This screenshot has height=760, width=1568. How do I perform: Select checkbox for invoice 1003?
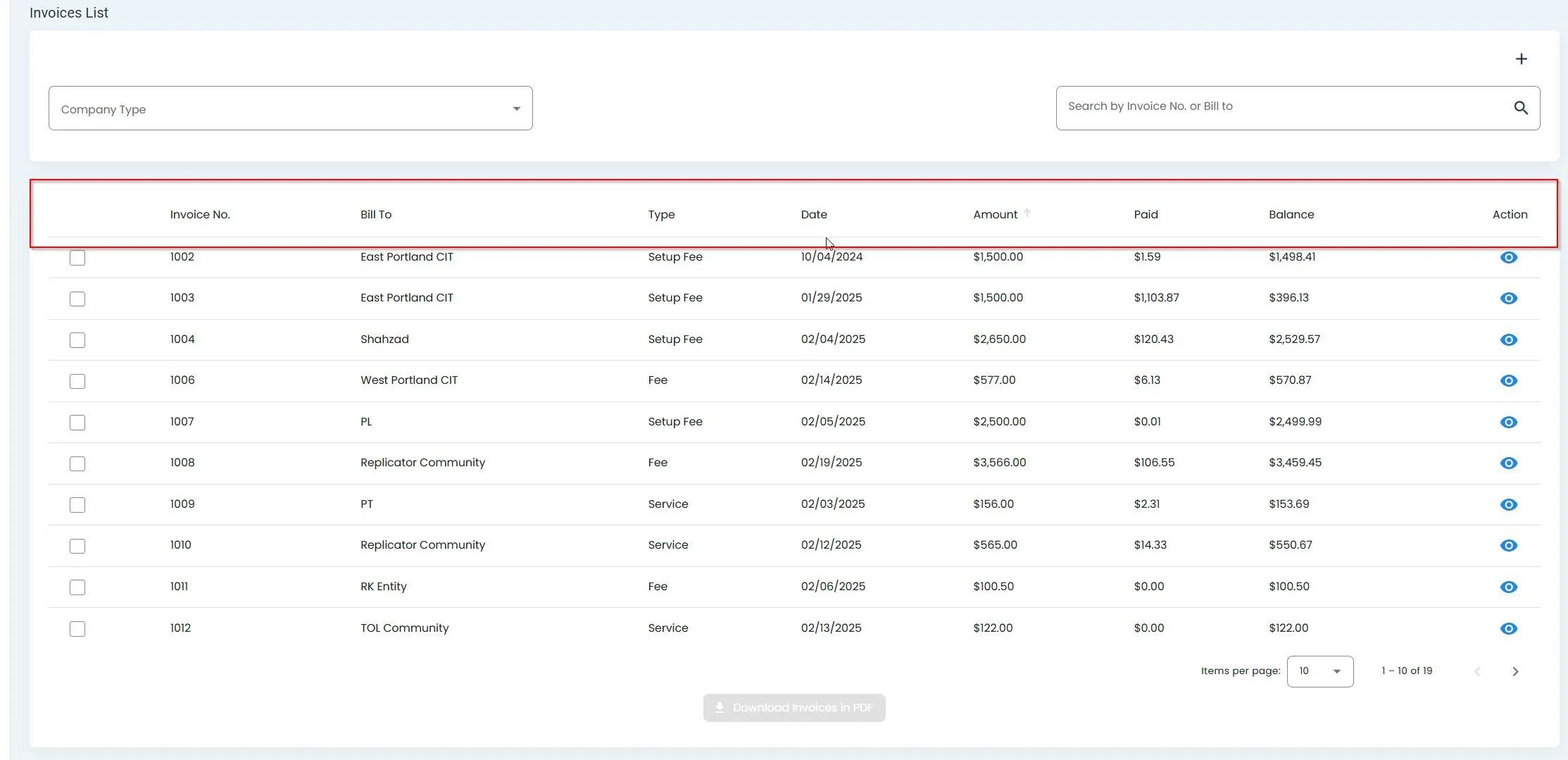click(77, 299)
